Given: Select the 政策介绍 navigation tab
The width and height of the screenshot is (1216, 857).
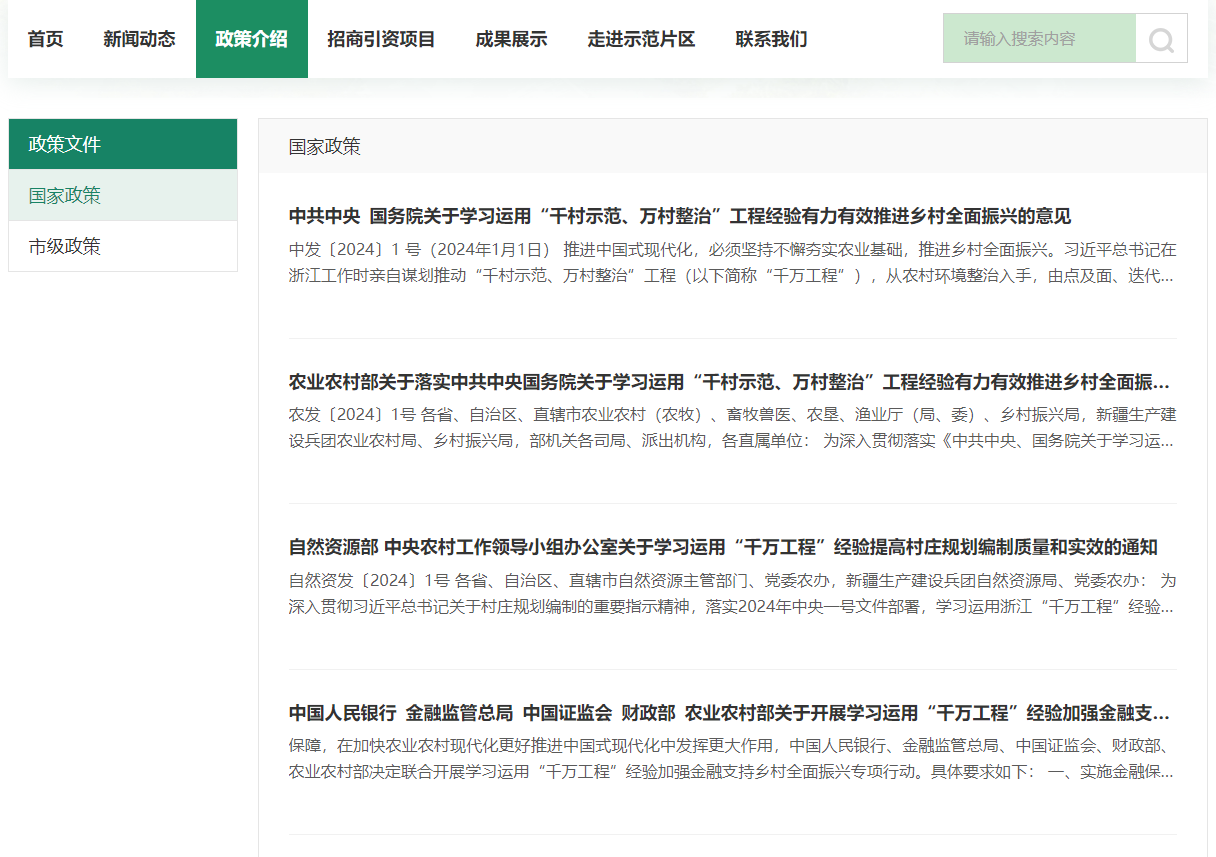Looking at the screenshot, I should [x=251, y=39].
